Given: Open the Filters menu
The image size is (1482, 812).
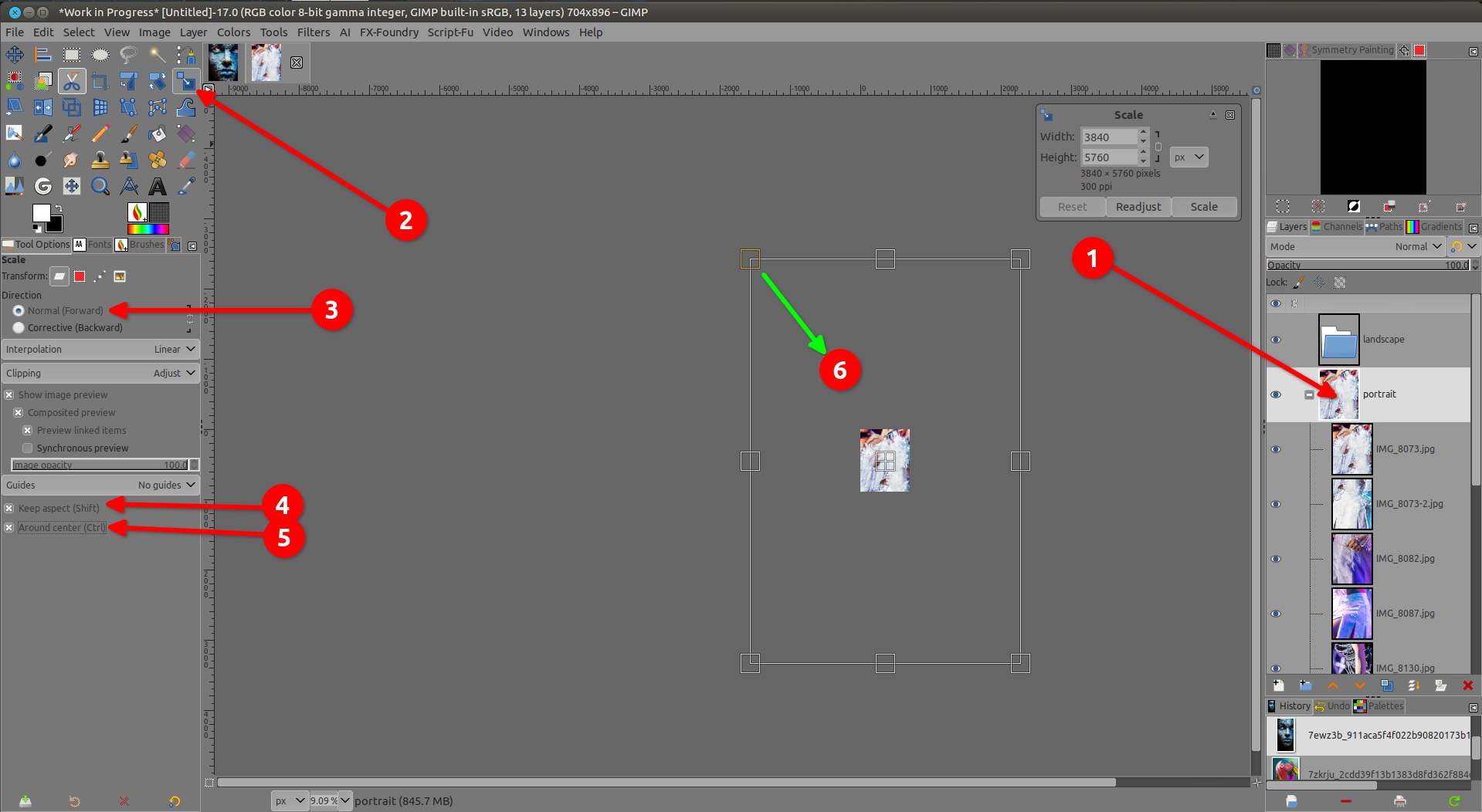Looking at the screenshot, I should [x=314, y=32].
